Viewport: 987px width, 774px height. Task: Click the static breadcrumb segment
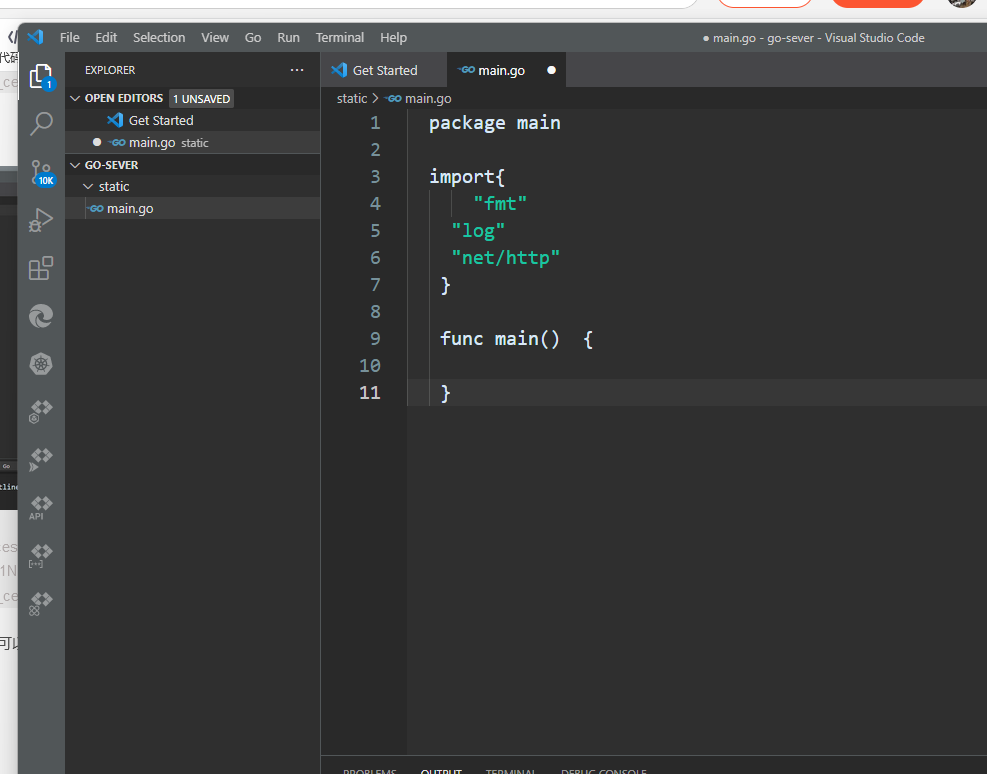(352, 98)
